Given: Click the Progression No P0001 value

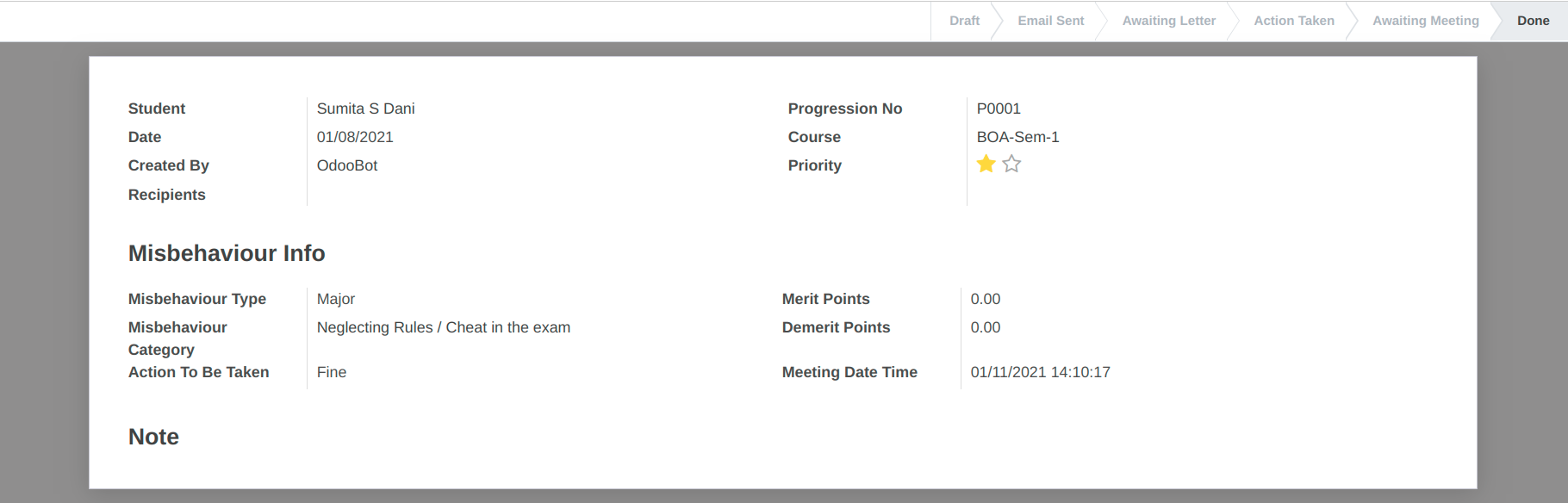Looking at the screenshot, I should (x=998, y=109).
